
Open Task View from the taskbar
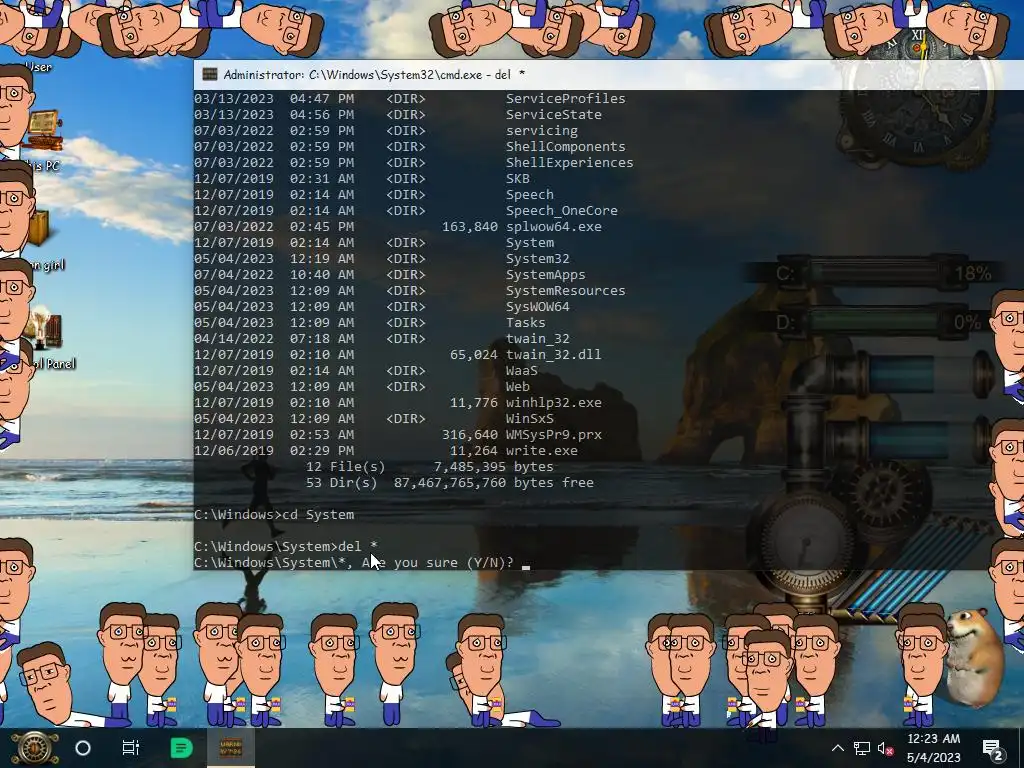coord(131,748)
